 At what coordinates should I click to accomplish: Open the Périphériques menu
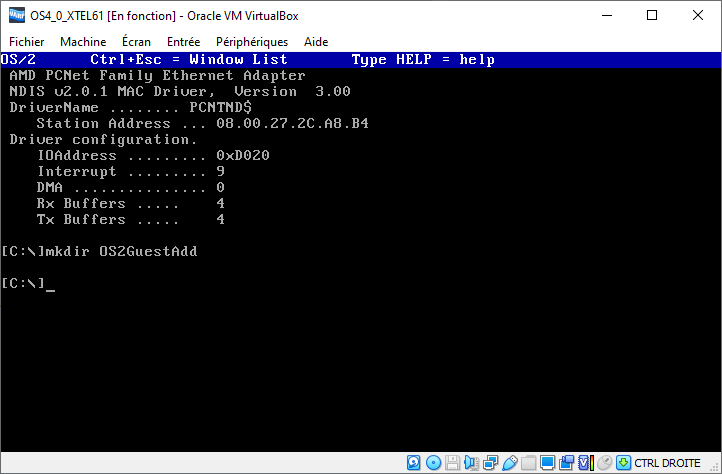pos(252,42)
